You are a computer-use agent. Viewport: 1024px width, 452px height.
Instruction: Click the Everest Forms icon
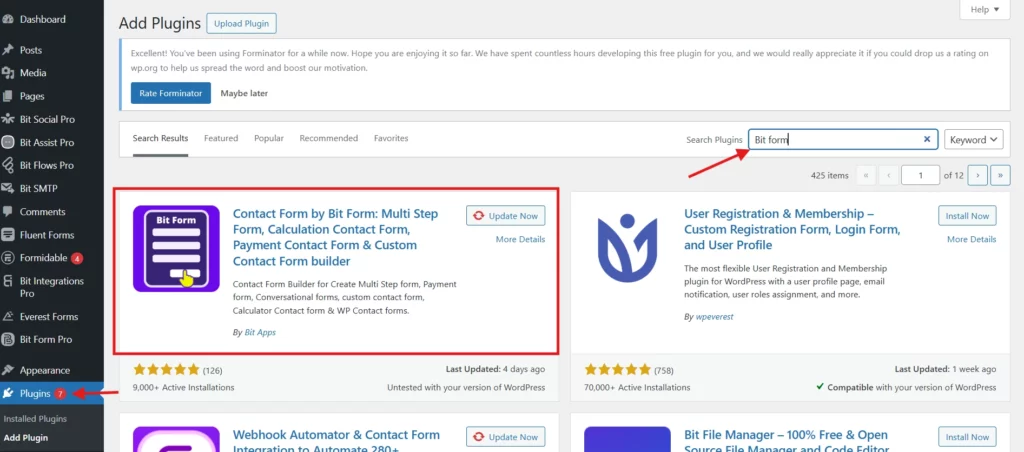[x=8, y=317]
